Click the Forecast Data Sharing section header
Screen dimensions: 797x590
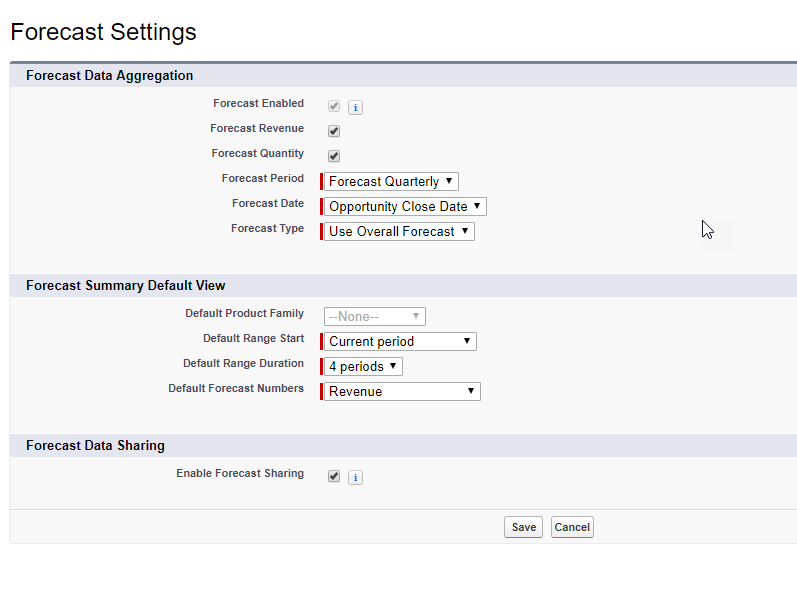95,445
